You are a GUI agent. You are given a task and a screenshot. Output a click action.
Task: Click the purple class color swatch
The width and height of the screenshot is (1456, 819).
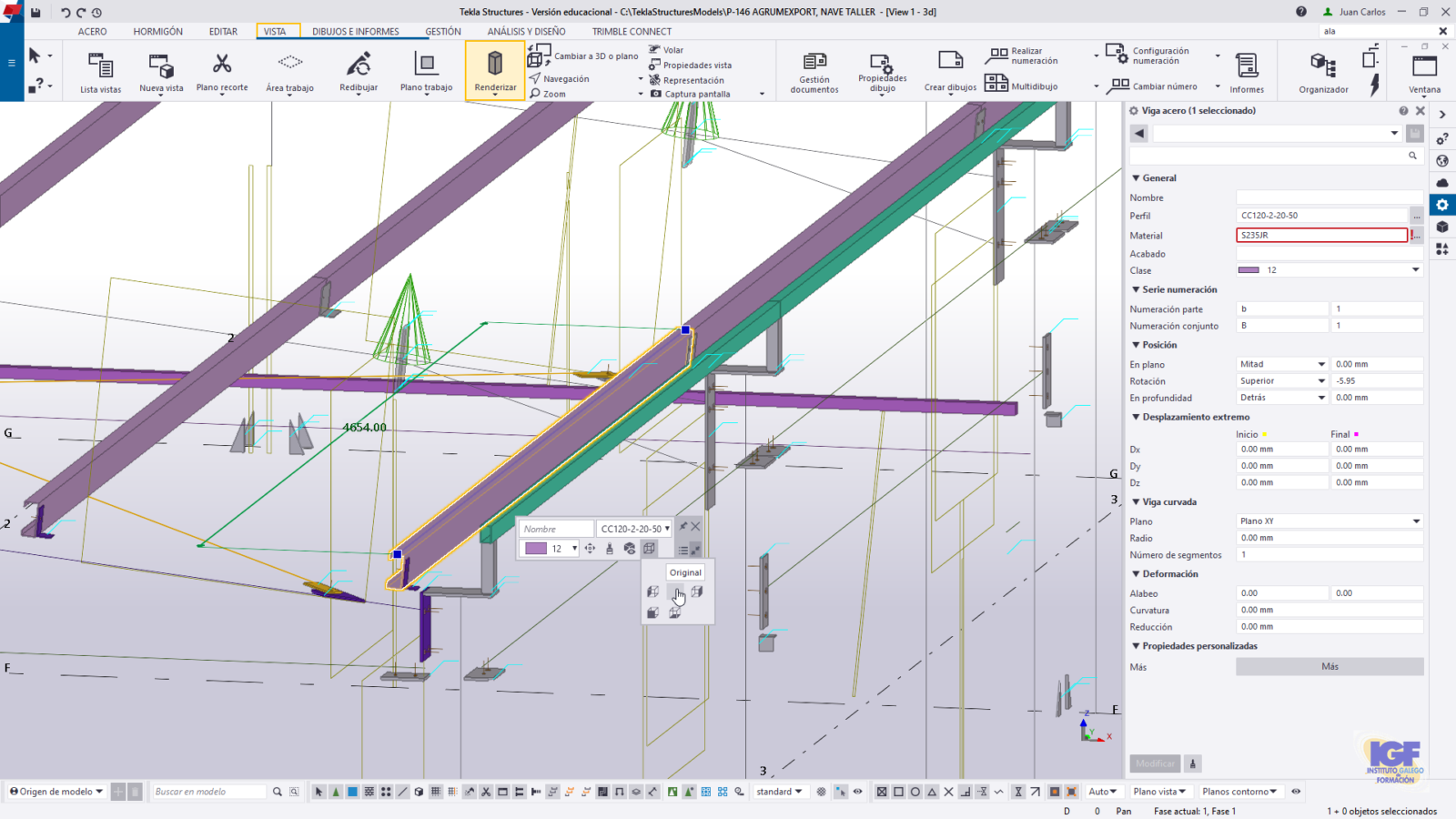click(536, 549)
